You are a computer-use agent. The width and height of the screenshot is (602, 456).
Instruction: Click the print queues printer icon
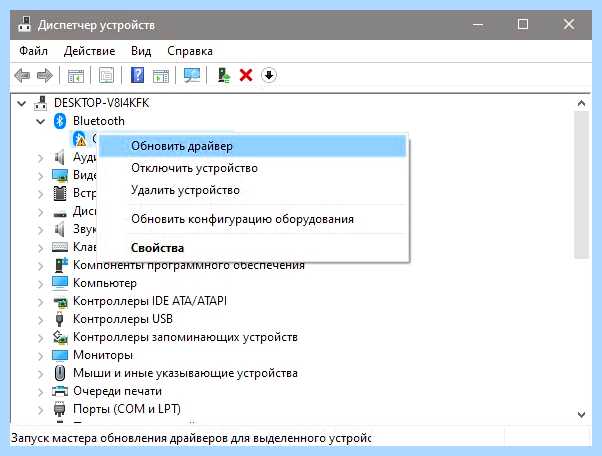tap(60, 391)
